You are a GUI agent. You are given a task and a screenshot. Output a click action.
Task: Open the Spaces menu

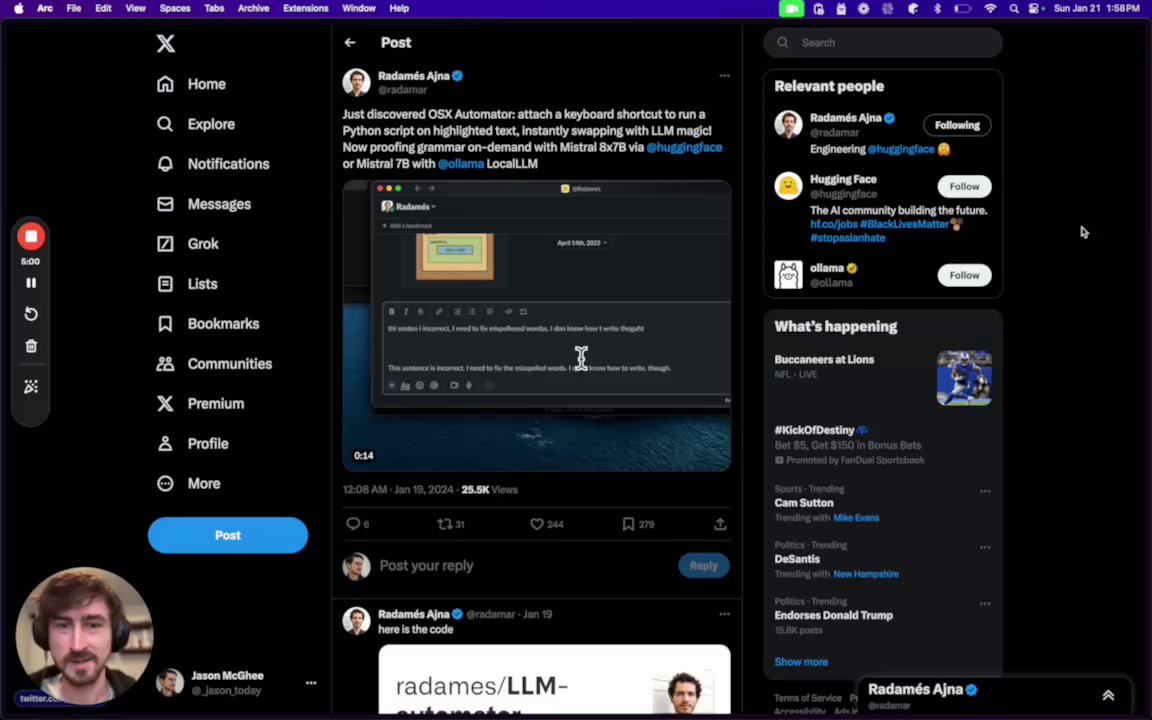(x=175, y=8)
